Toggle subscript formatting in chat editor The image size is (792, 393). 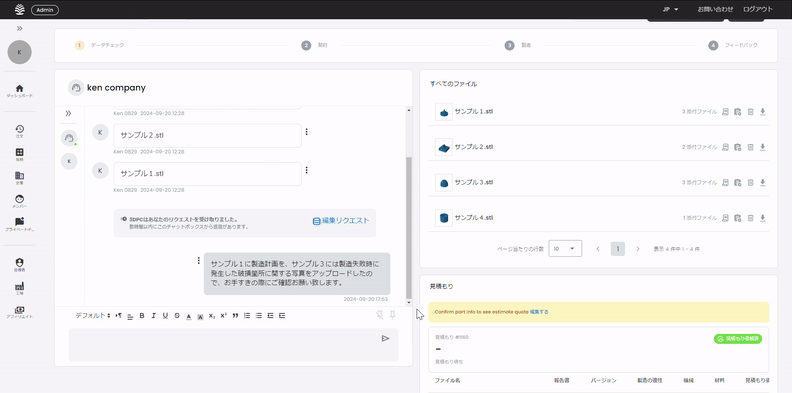pyautogui.click(x=212, y=316)
